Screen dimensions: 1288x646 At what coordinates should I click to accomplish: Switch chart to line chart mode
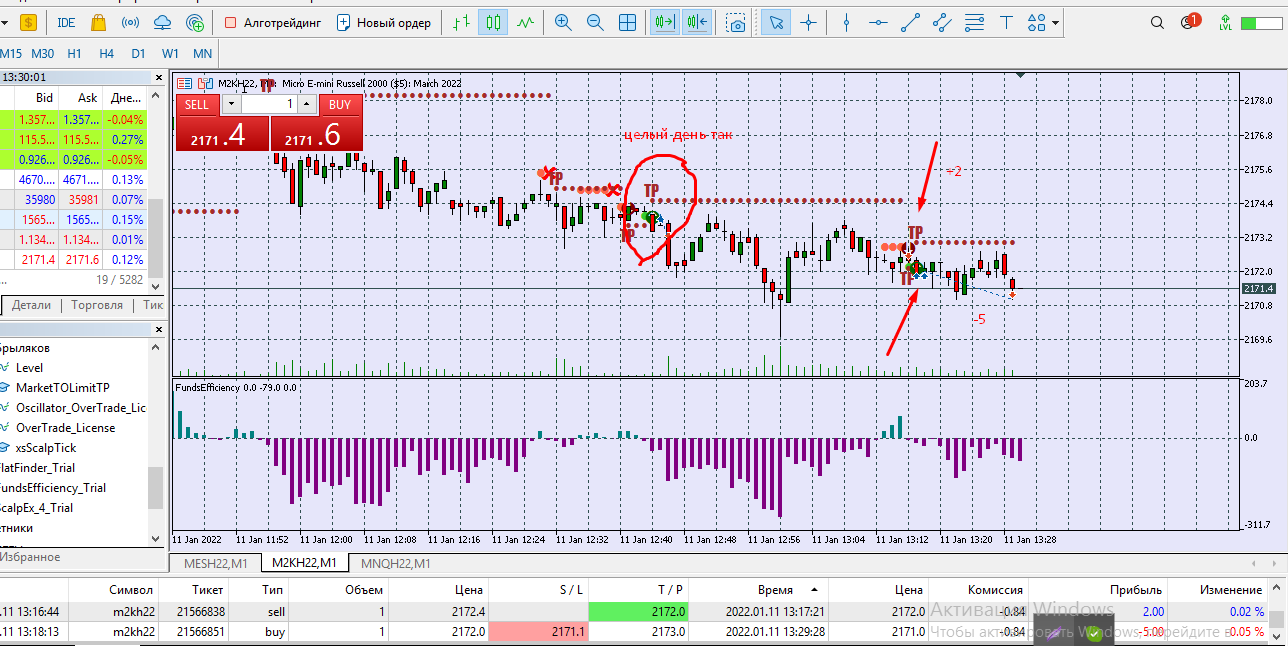[x=525, y=22]
